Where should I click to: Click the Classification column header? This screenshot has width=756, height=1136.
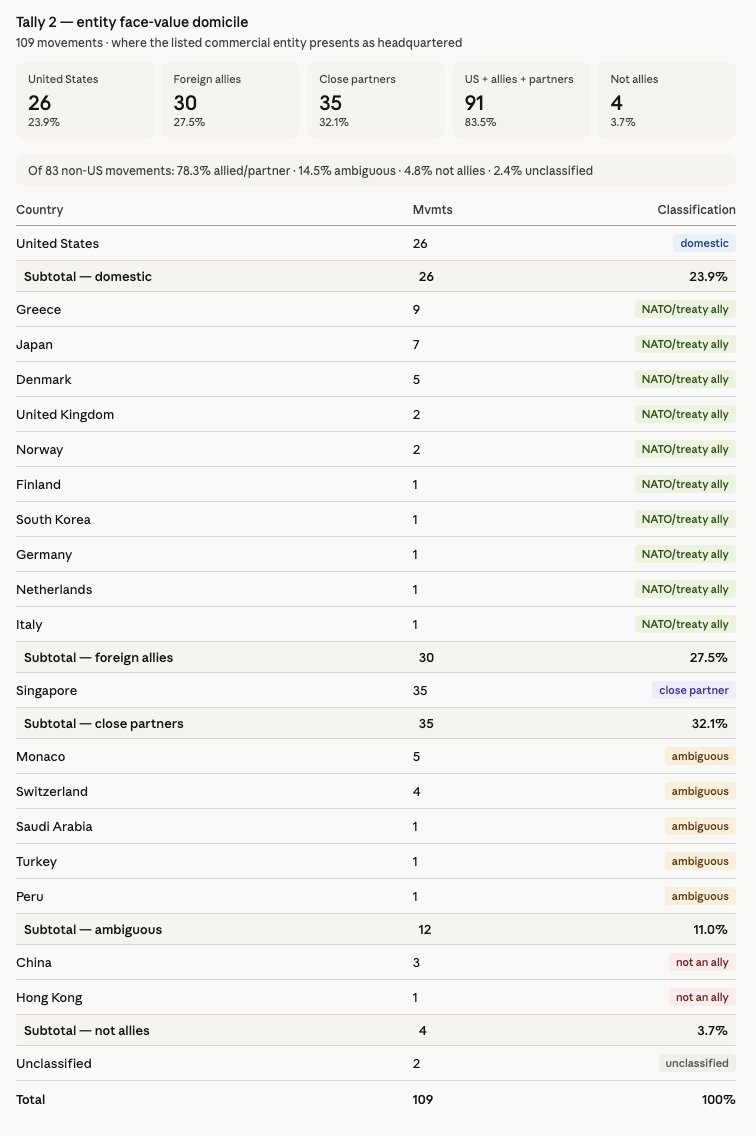(x=697, y=209)
